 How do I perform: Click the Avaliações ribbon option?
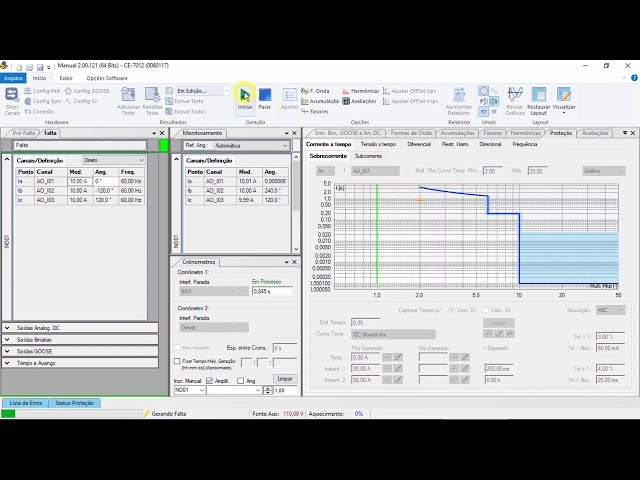tap(359, 101)
